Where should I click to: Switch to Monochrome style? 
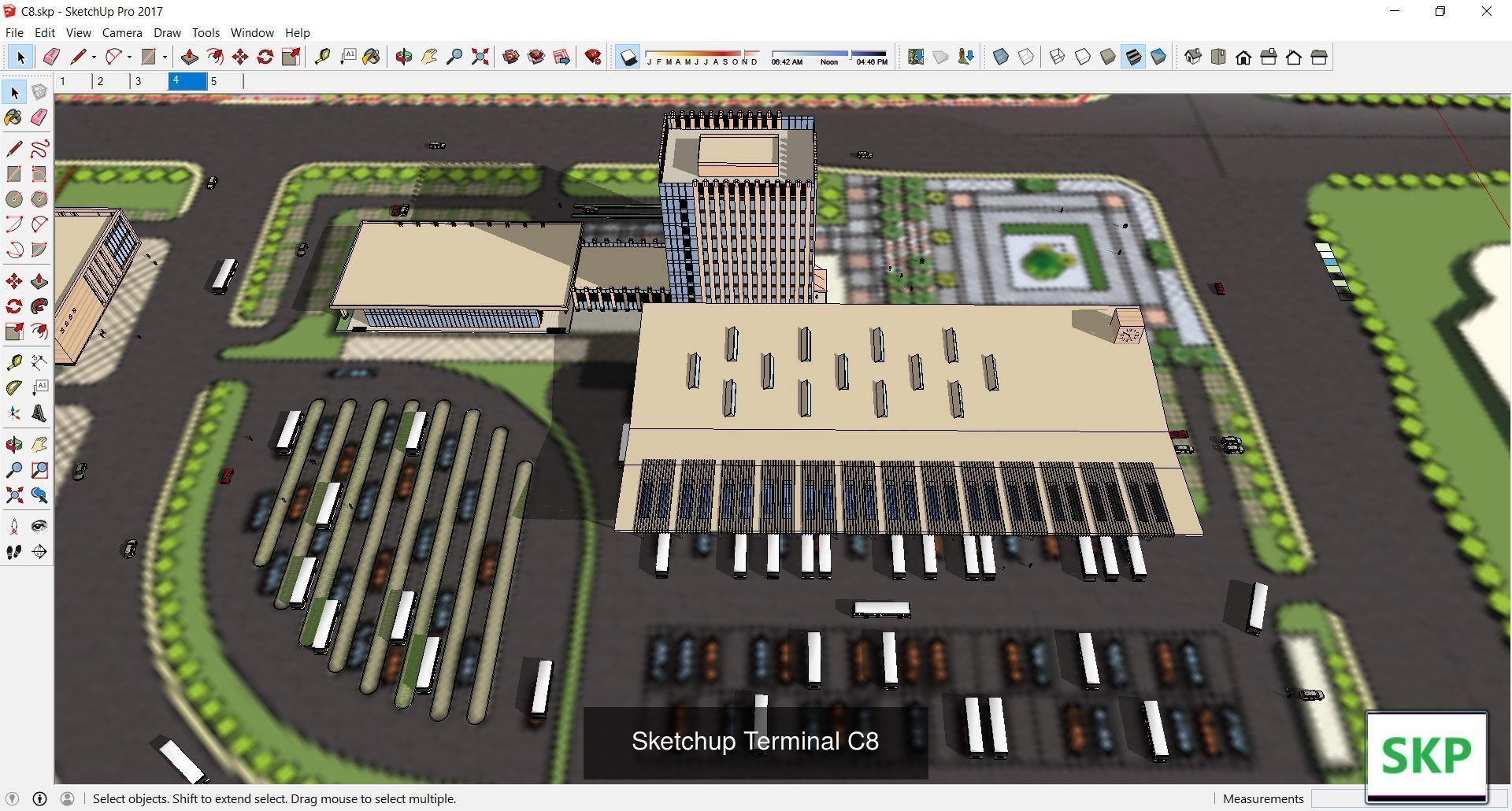point(1158,57)
